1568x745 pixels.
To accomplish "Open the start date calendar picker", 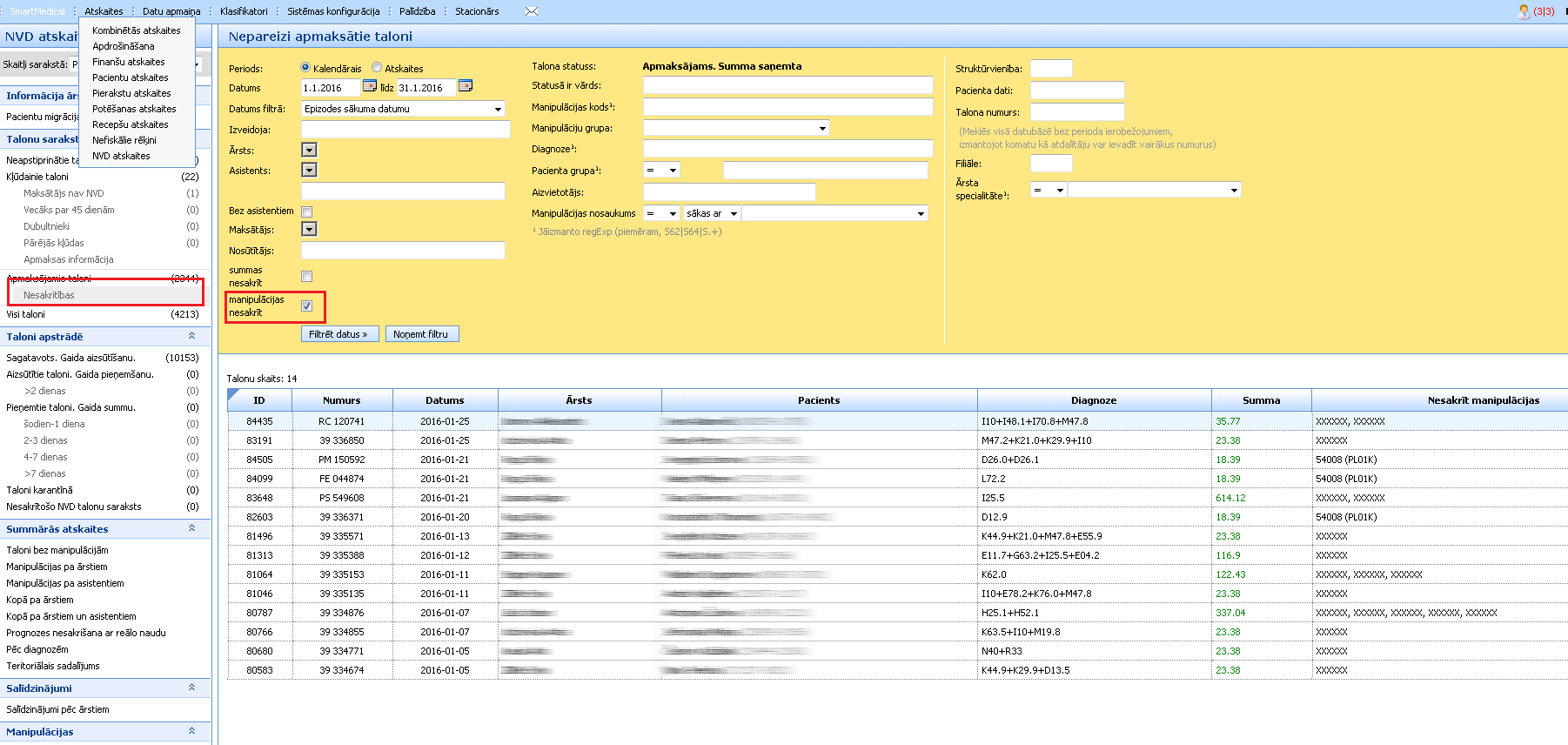I will (x=370, y=86).
